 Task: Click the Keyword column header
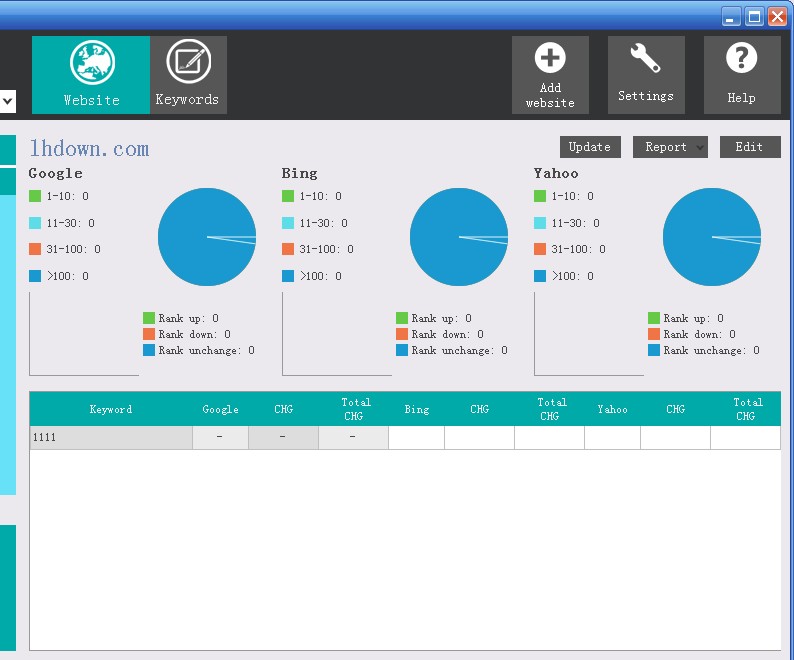(111, 409)
